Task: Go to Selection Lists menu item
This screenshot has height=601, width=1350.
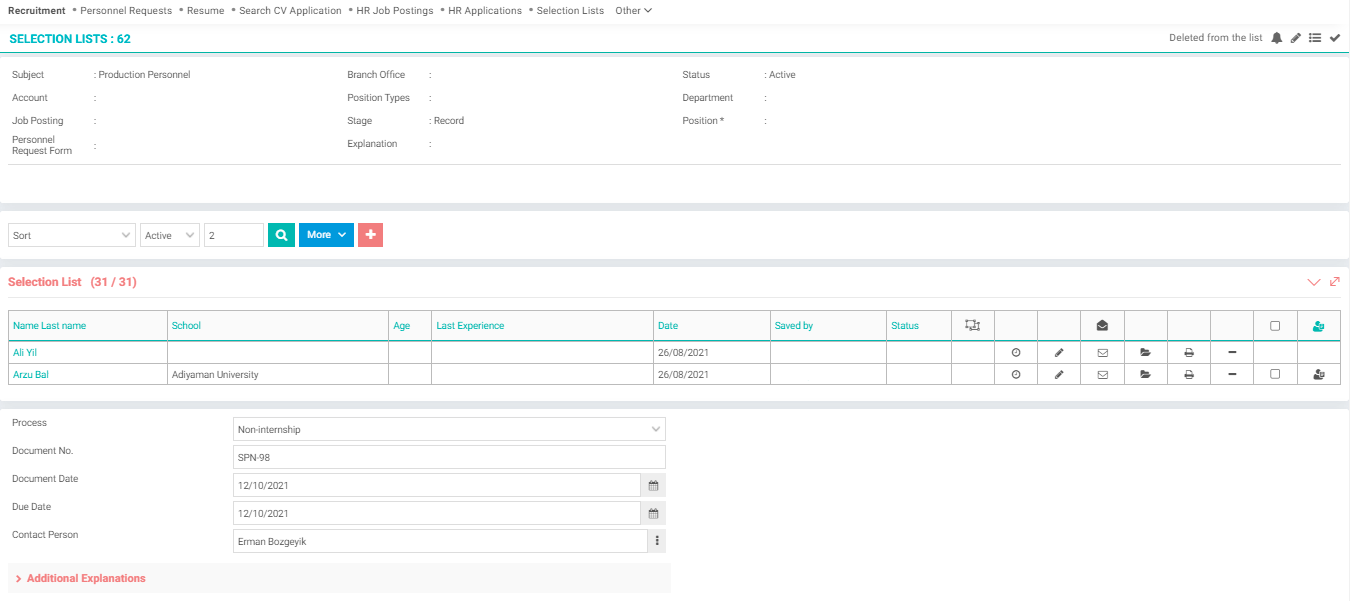Action: [570, 10]
